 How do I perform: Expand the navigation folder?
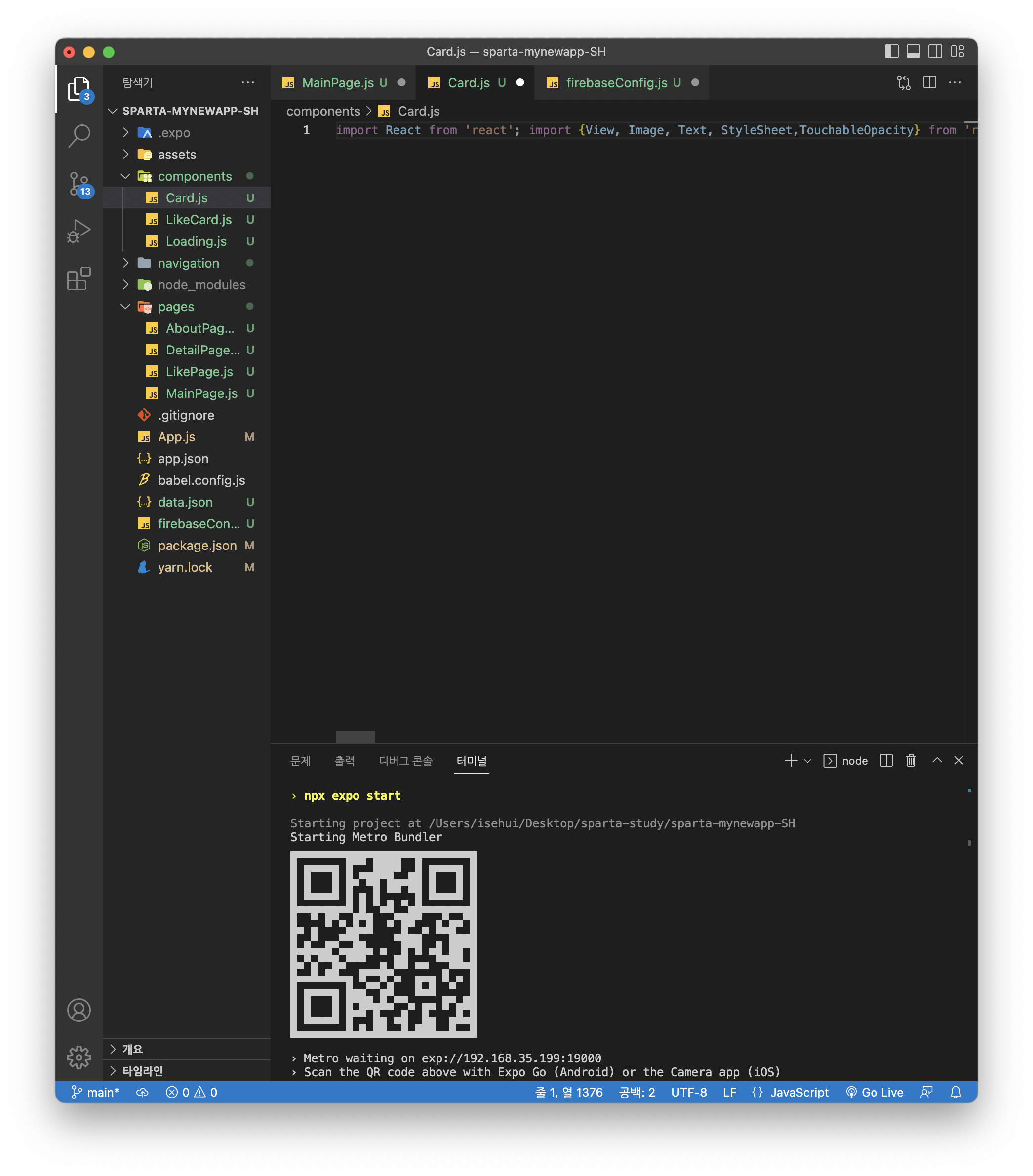click(x=187, y=263)
